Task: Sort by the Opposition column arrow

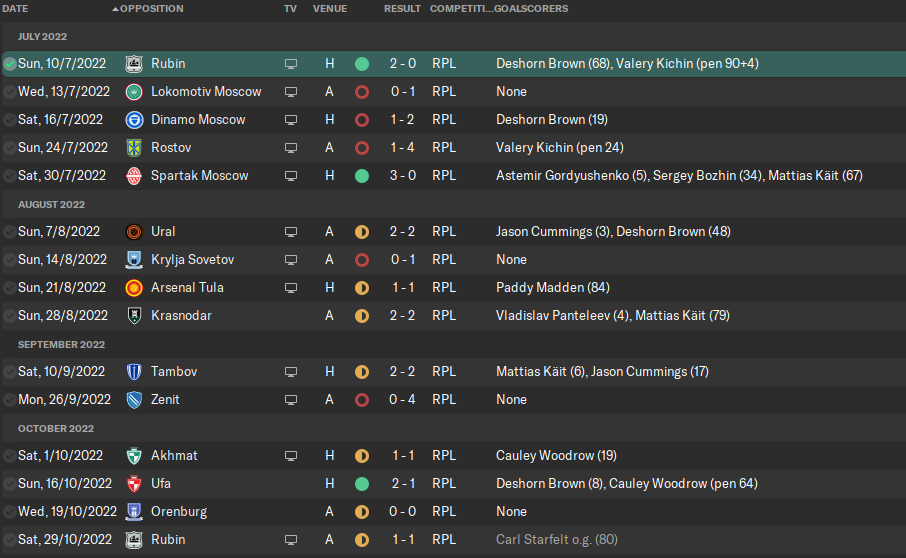Action: (115, 9)
